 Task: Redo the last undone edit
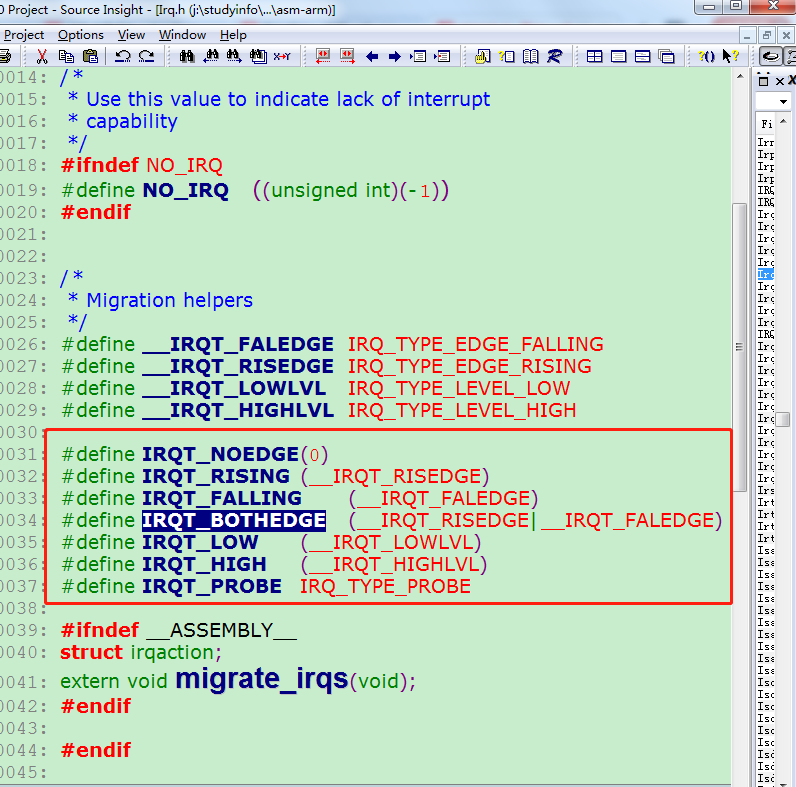coord(147,56)
